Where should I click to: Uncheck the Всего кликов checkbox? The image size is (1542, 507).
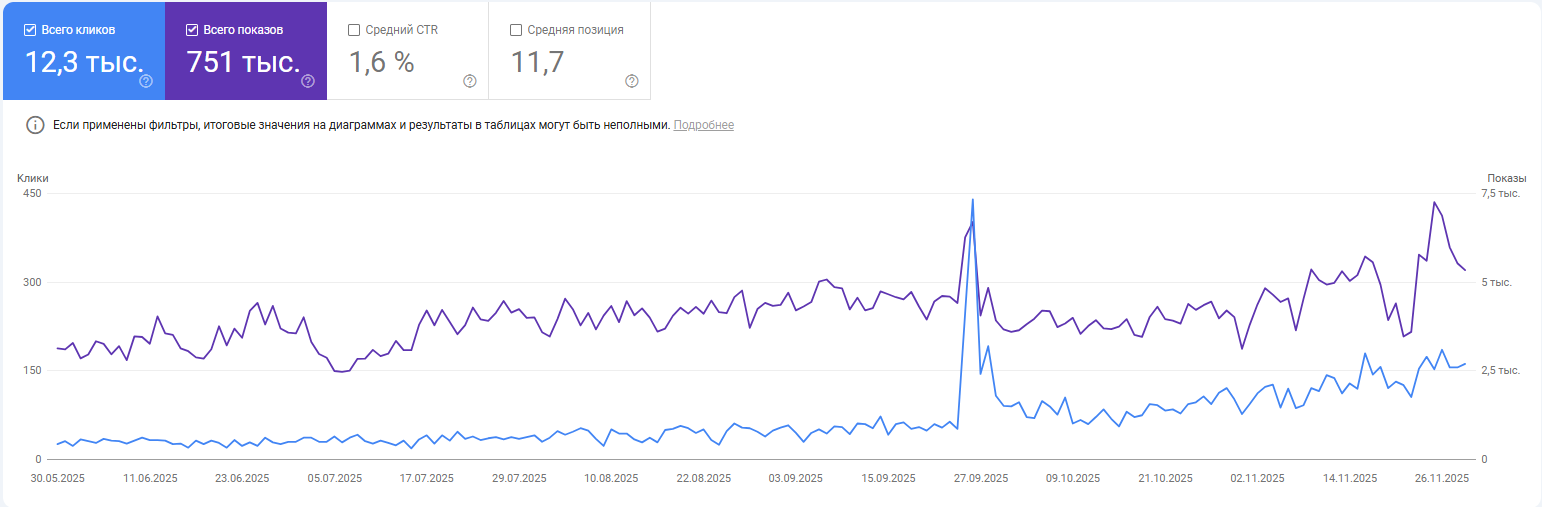click(30, 30)
